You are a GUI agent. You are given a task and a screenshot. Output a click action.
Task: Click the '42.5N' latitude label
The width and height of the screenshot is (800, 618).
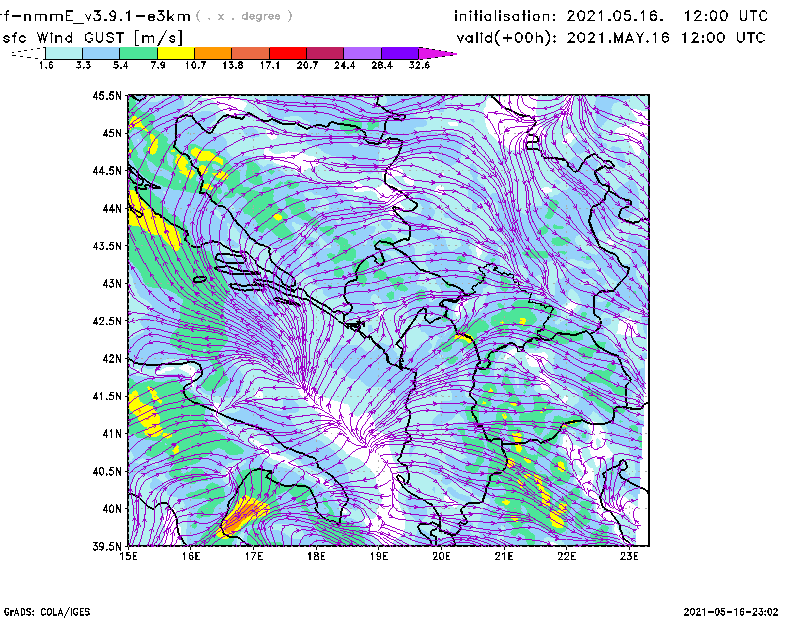pos(107,321)
